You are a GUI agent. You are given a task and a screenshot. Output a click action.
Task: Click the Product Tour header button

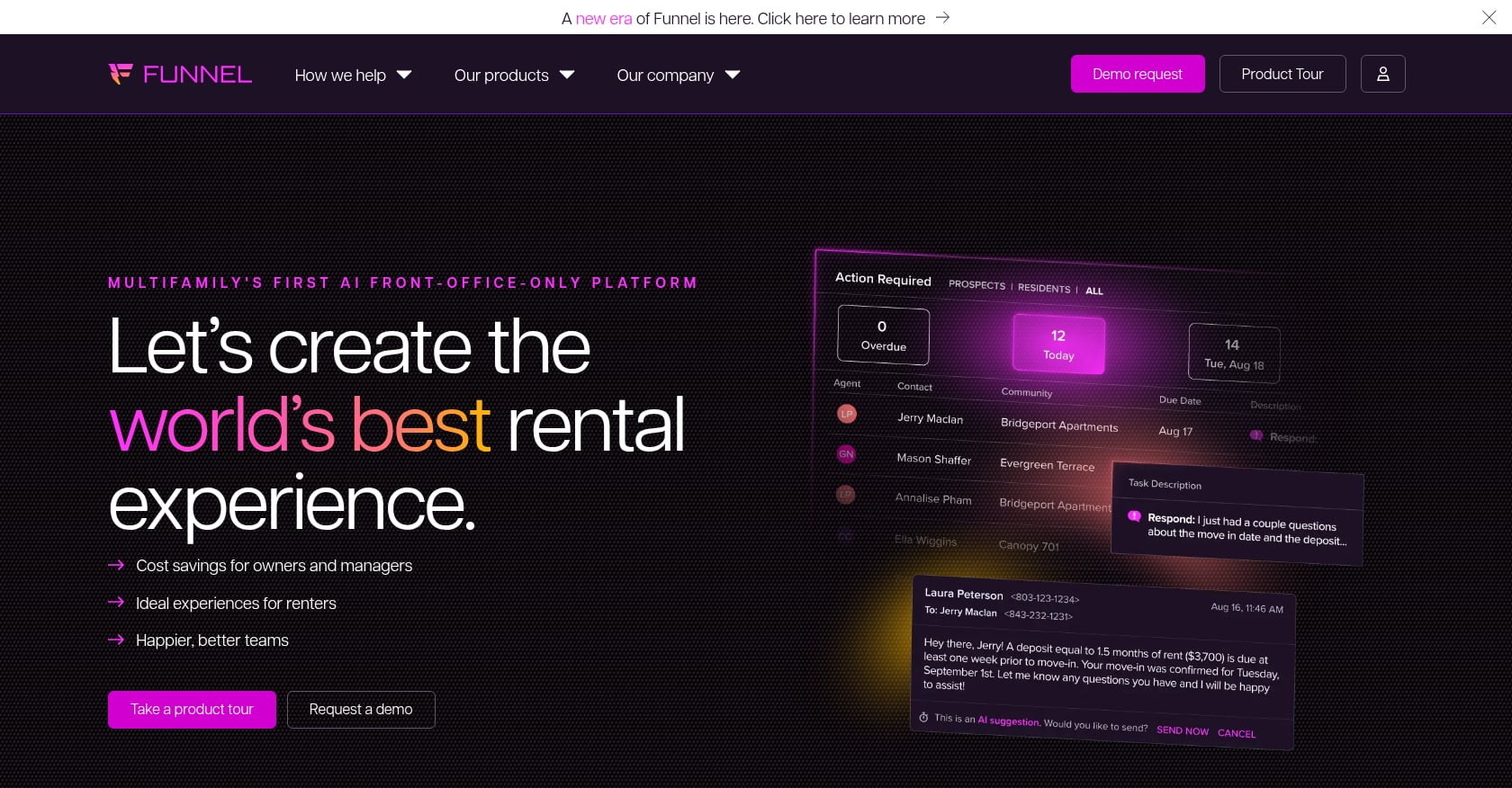pos(1282,74)
